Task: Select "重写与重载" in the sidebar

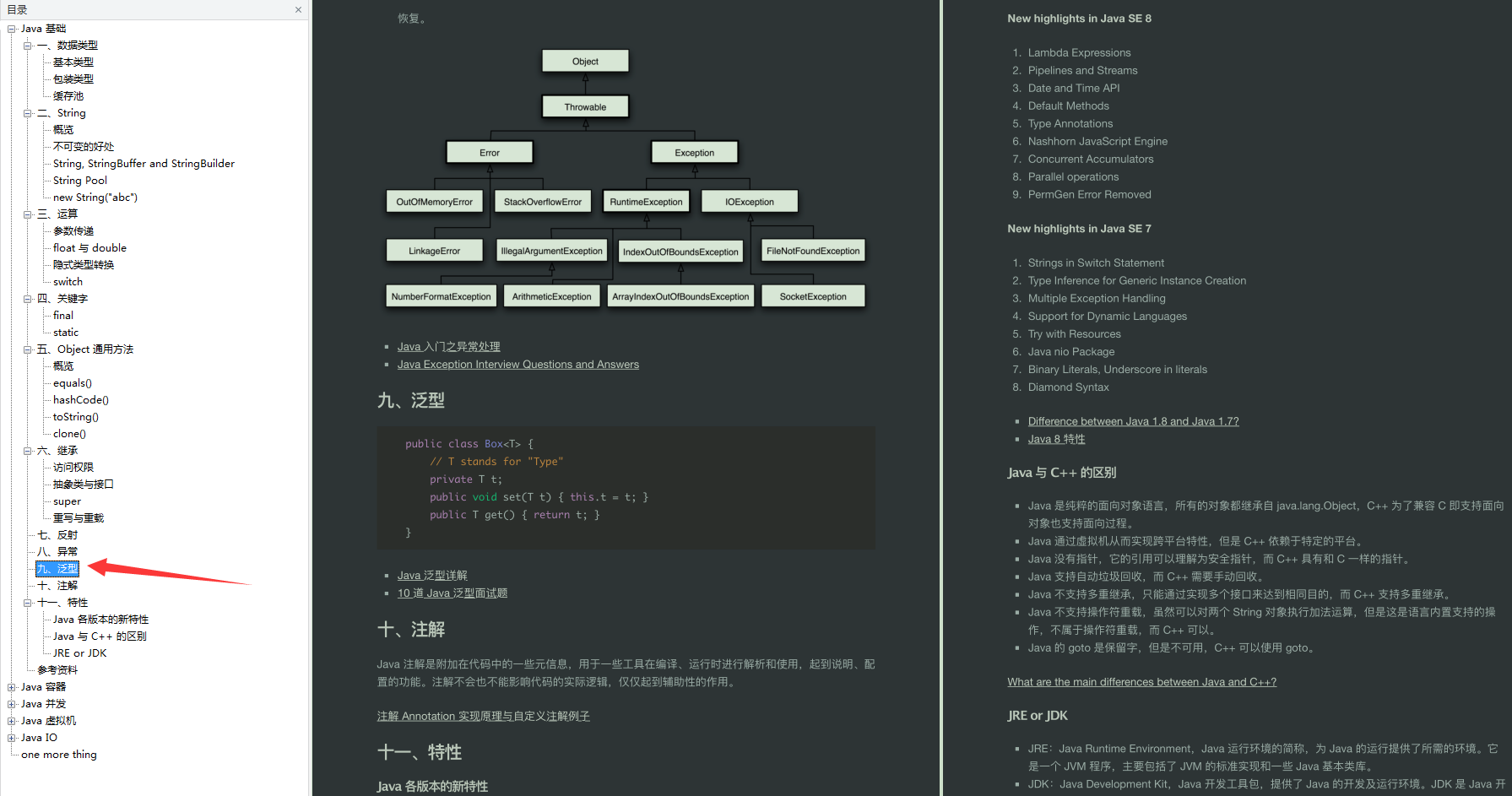Action: point(79,517)
